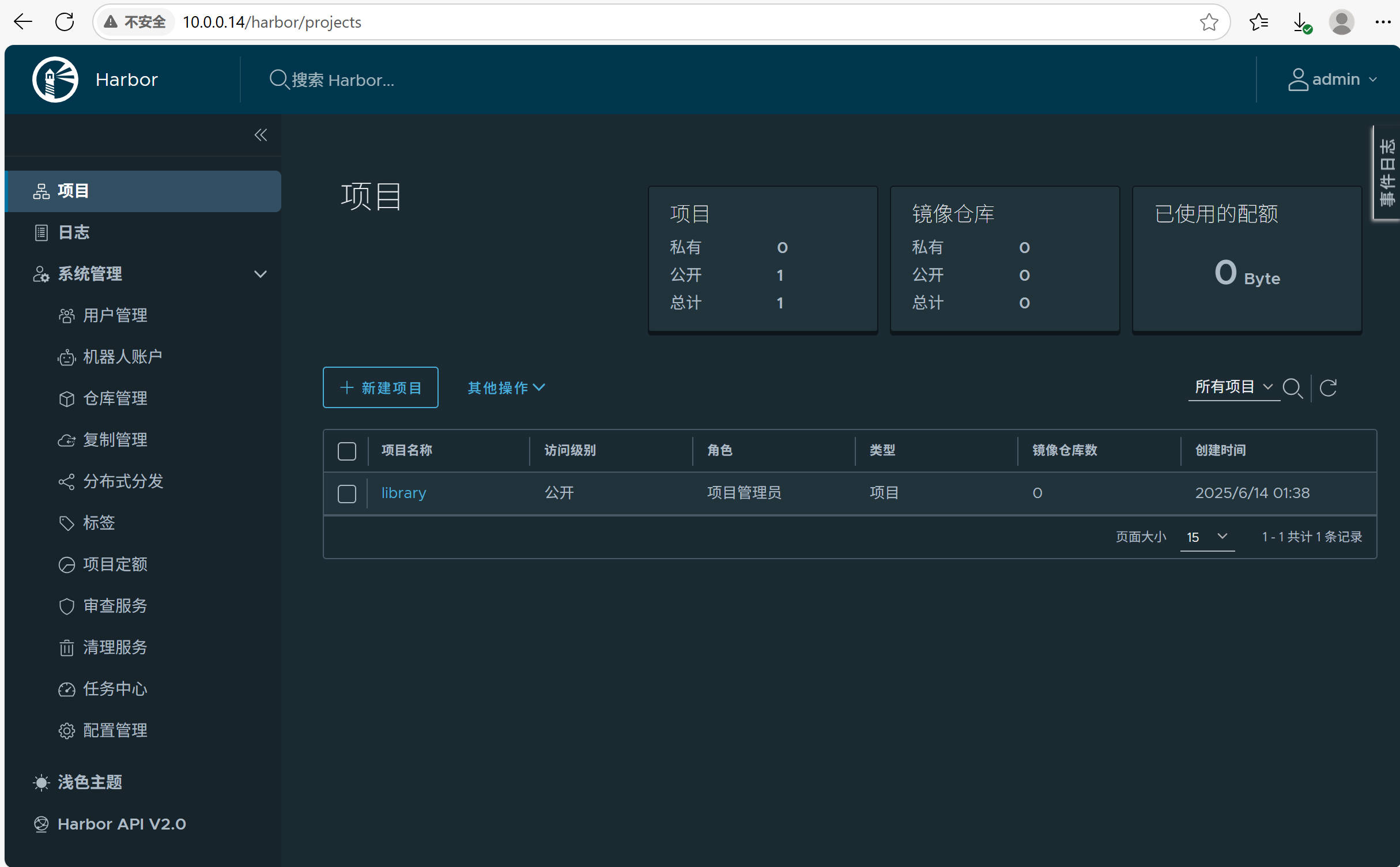Collapse the sidebar with double-chevron icon
This screenshot has width=1400, height=867.
(261, 135)
